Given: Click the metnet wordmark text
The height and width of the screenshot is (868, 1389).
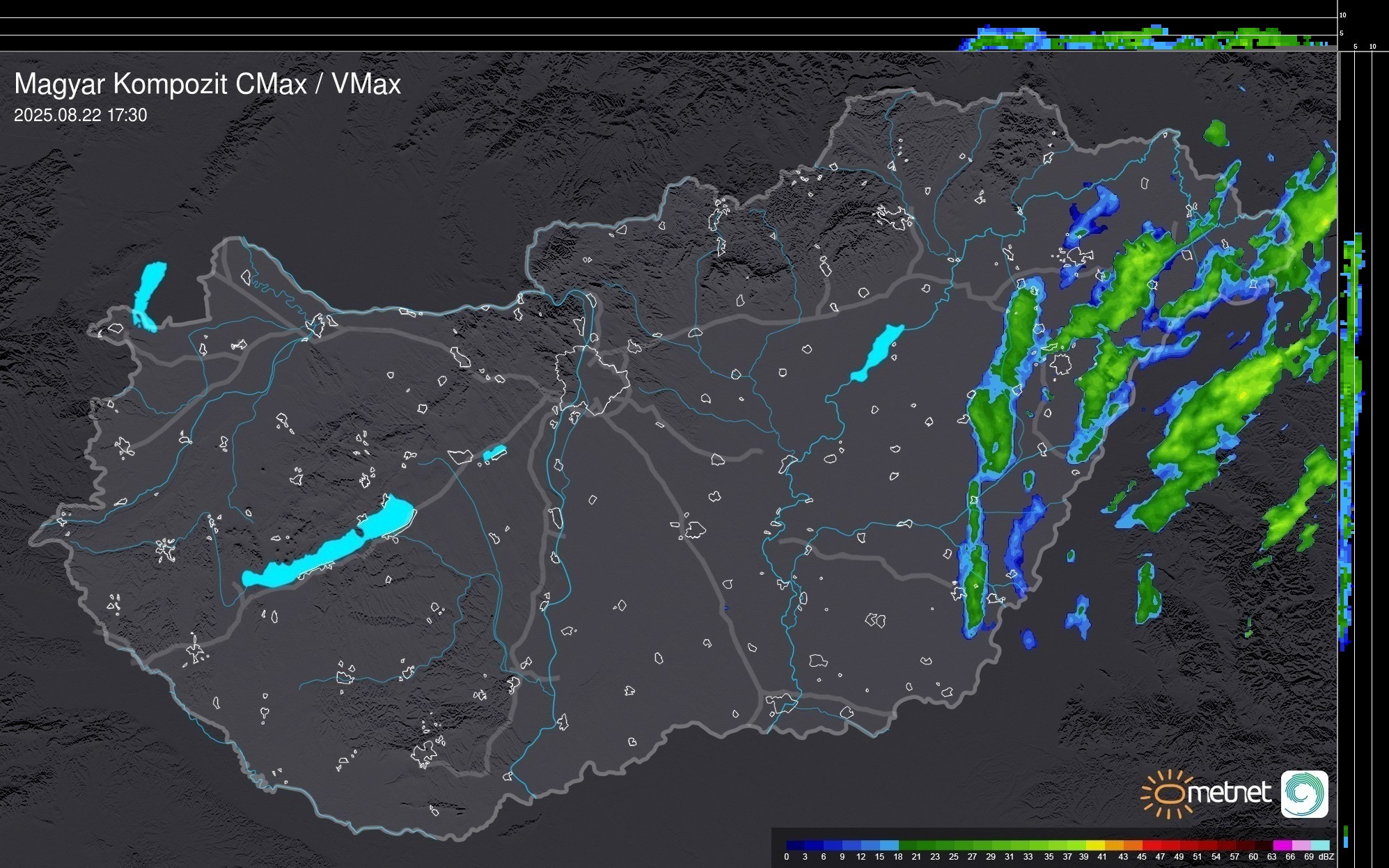Looking at the screenshot, I should (x=1231, y=794).
